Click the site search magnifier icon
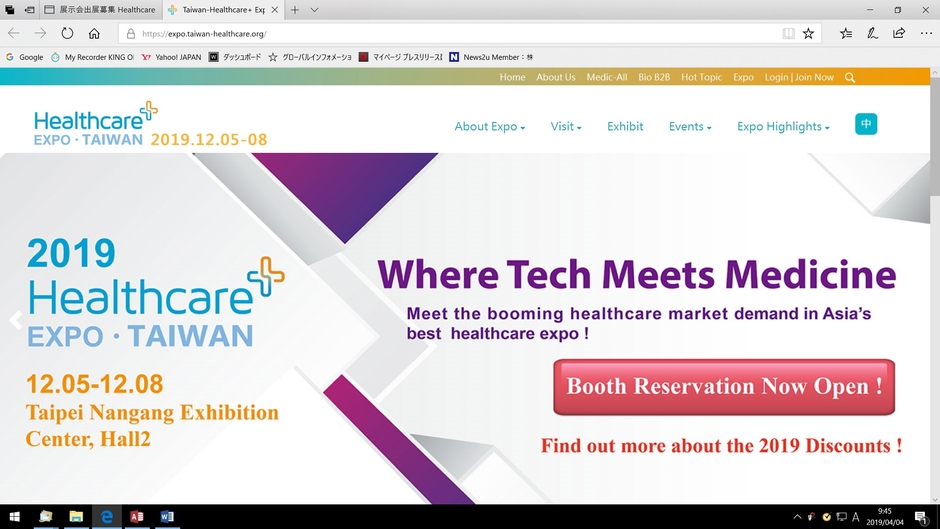 click(x=850, y=77)
